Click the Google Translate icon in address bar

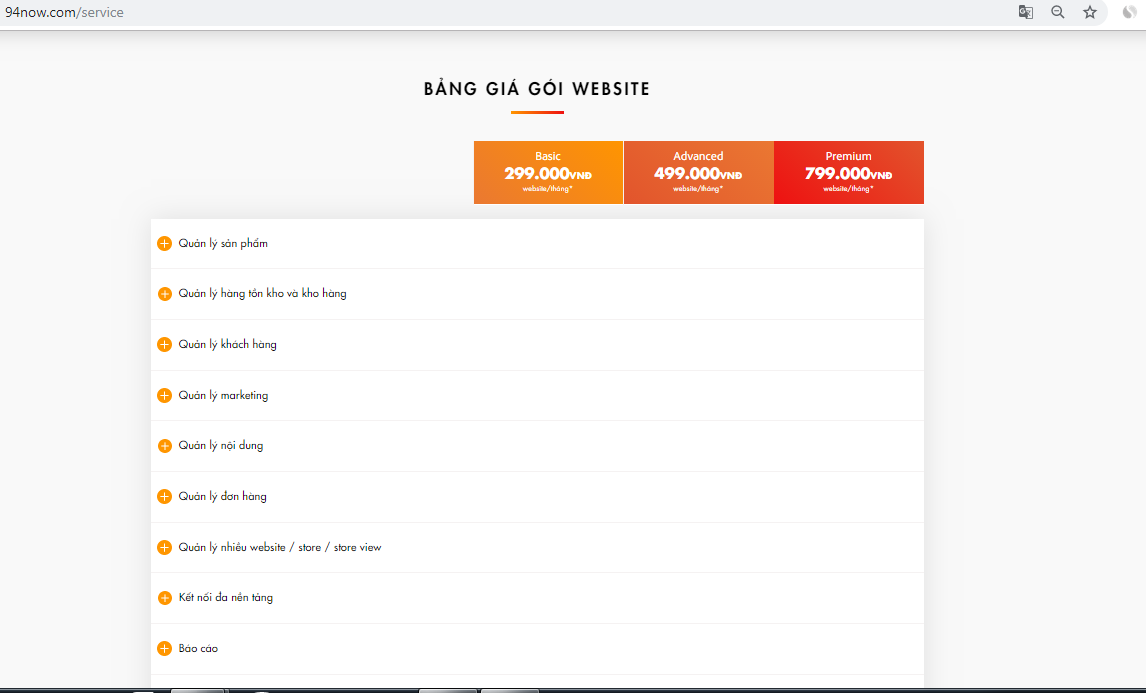[x=1025, y=13]
